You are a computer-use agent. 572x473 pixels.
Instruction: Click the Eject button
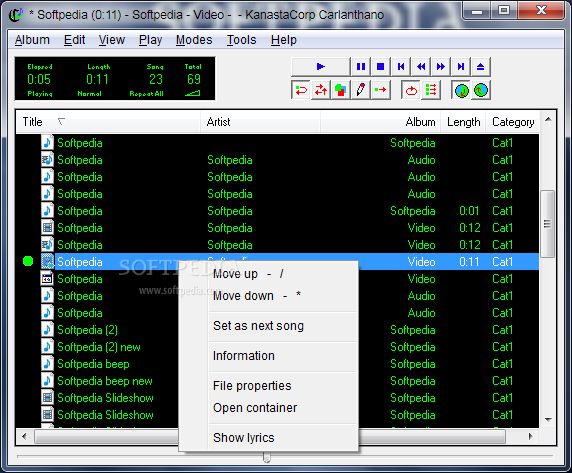(x=480, y=67)
